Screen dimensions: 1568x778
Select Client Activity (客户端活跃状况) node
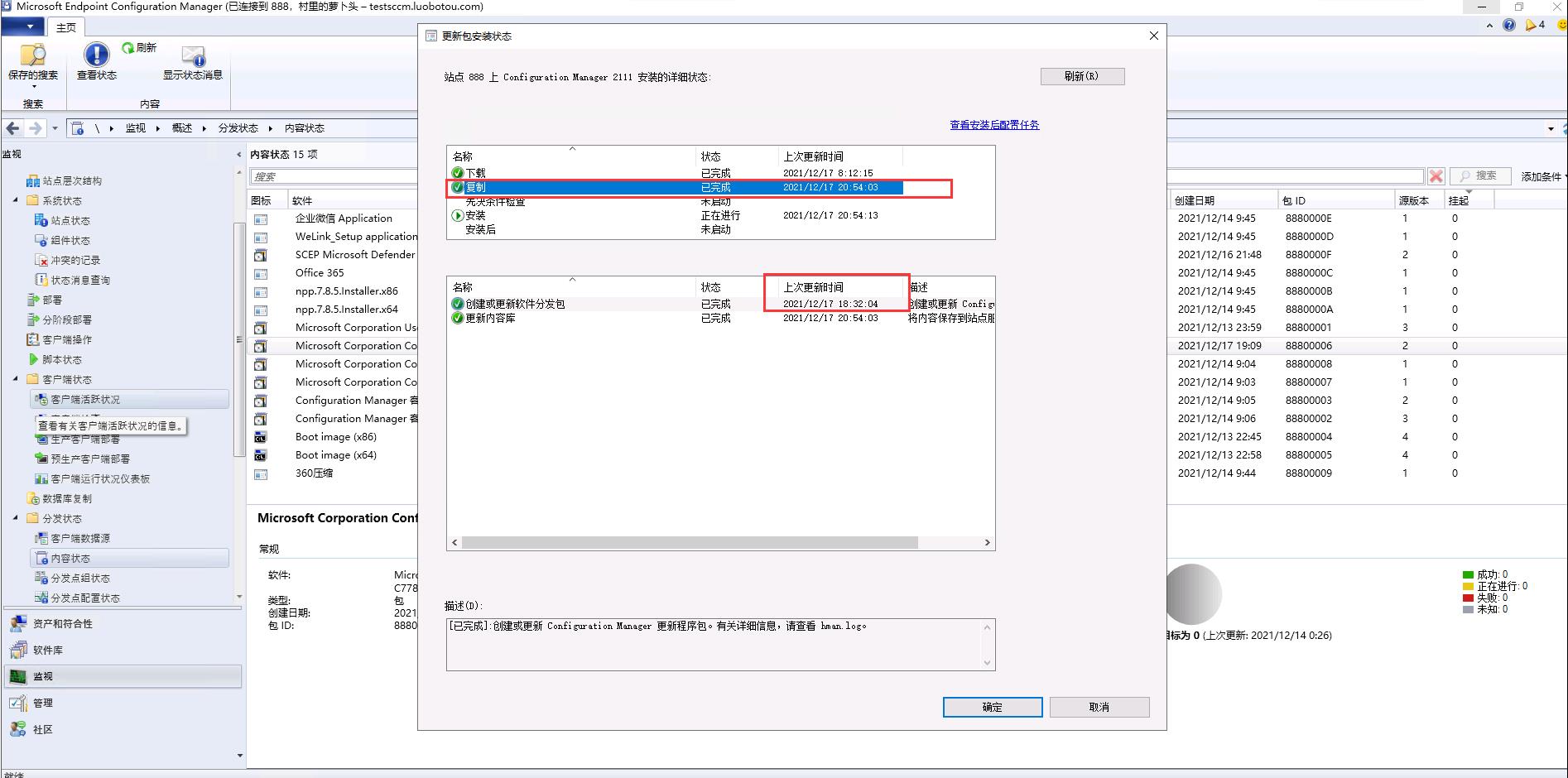click(130, 400)
